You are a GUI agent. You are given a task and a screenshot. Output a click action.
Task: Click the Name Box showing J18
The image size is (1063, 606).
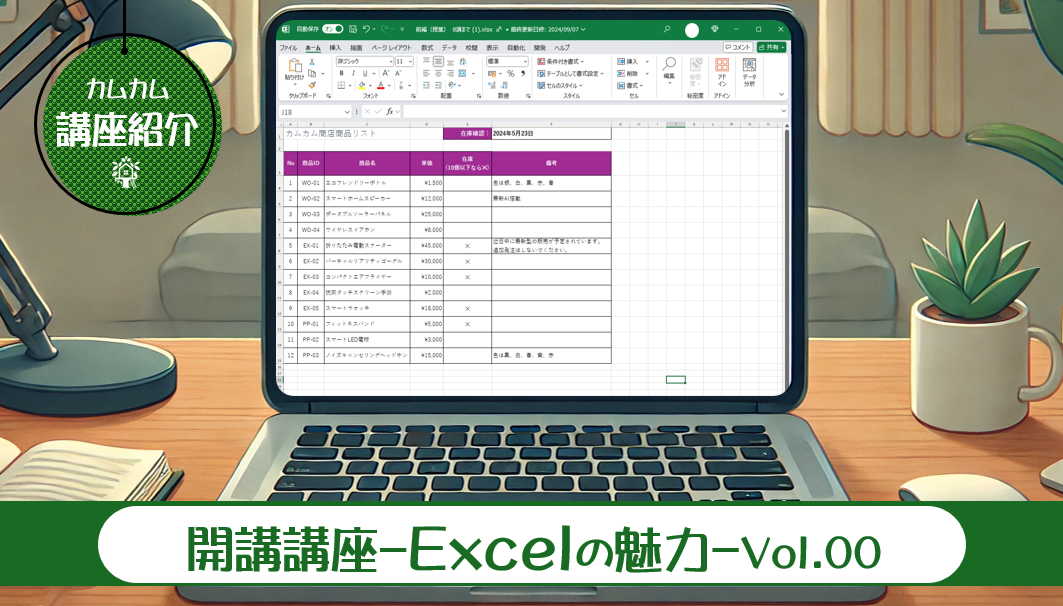tap(315, 112)
